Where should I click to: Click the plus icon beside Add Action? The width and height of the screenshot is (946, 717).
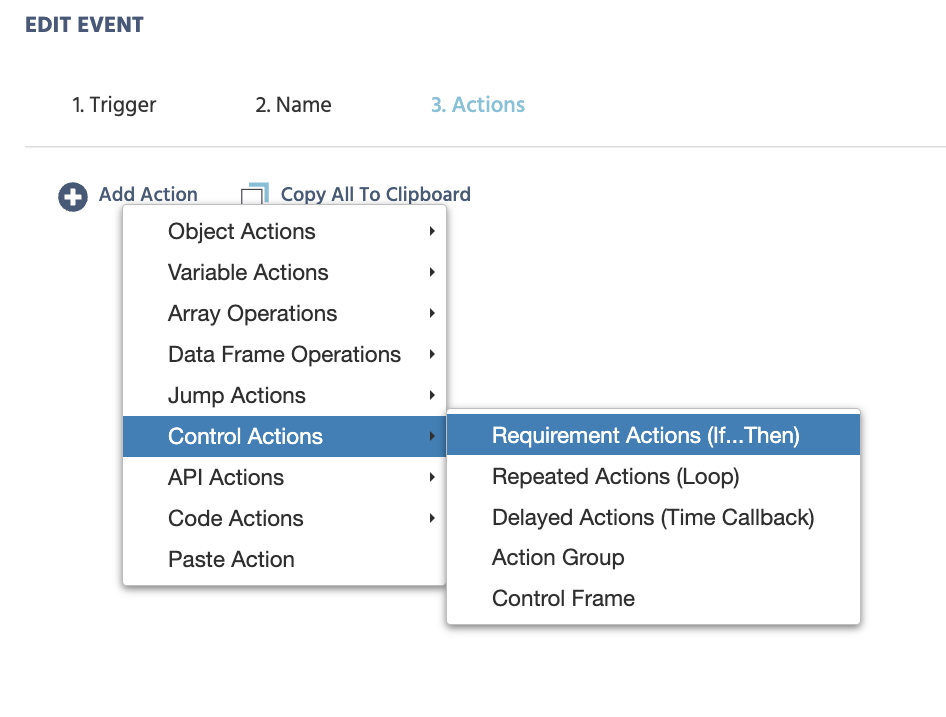pyautogui.click(x=72, y=197)
